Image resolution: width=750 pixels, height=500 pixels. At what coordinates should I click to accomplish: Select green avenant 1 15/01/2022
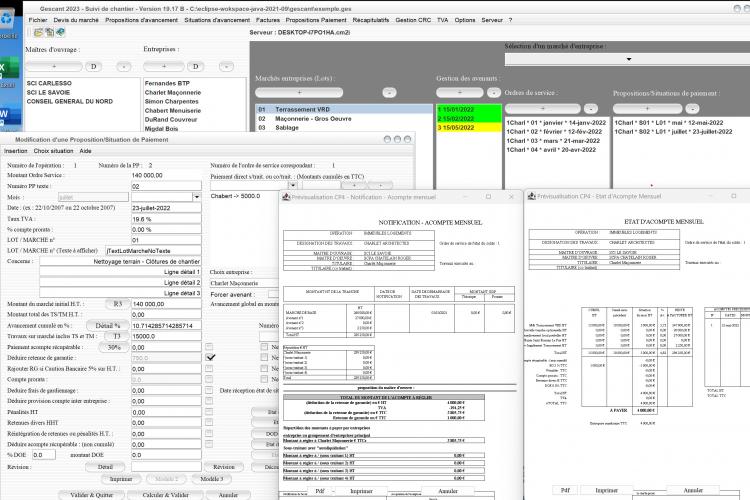[x=469, y=109]
